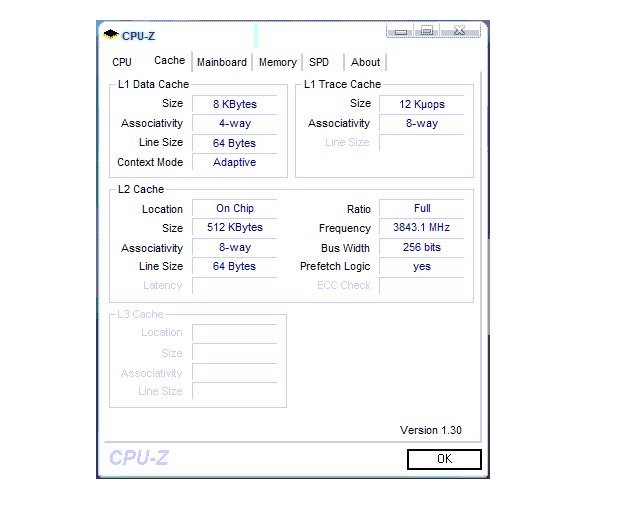The height and width of the screenshot is (512, 640).
Task: Click the Frequency value 3843.1 MHz
Action: pyautogui.click(x=422, y=227)
